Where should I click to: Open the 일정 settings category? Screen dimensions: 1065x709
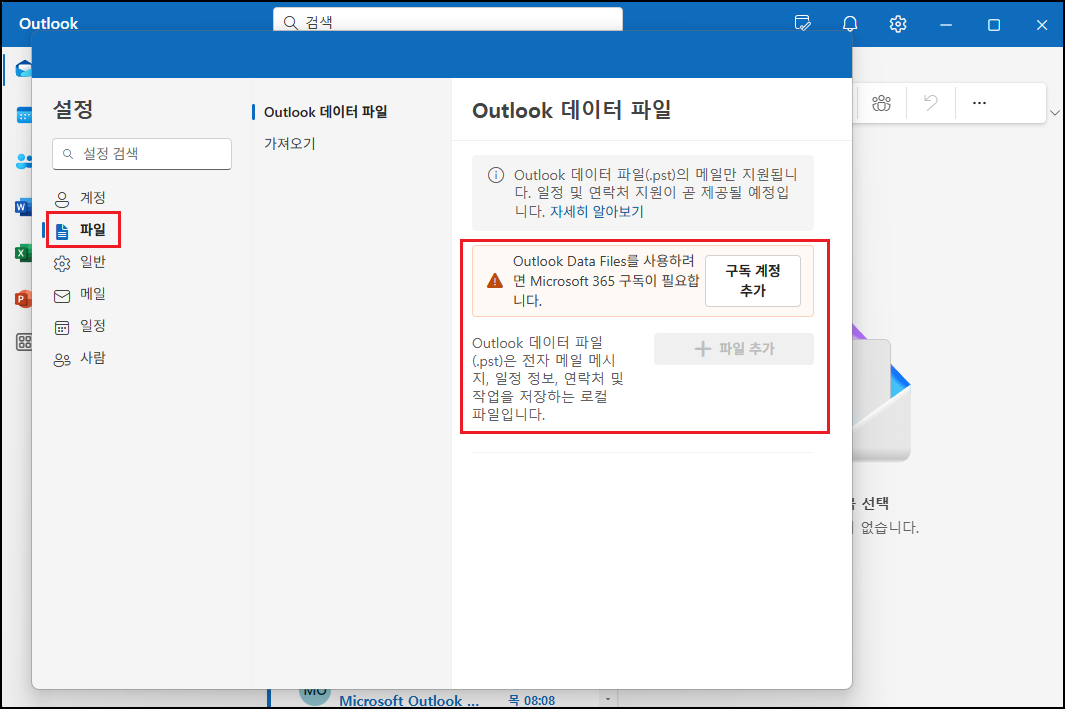tap(80, 326)
